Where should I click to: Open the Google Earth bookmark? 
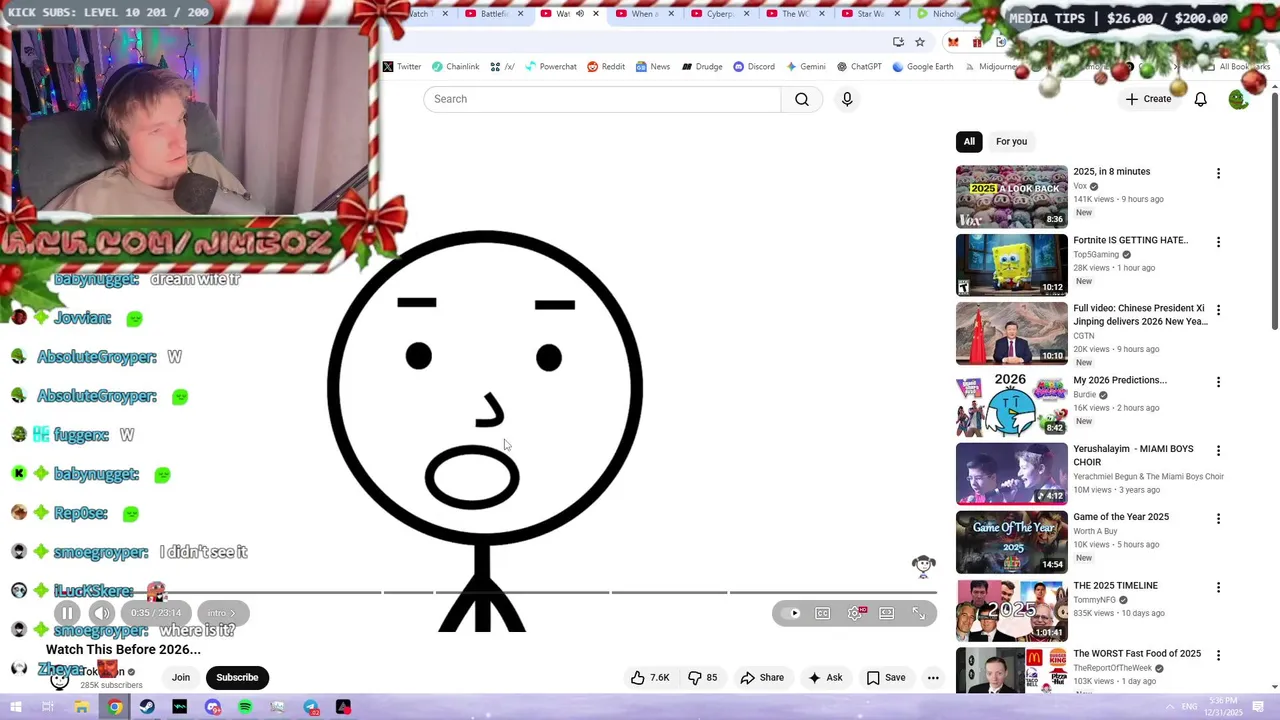[x=922, y=67]
